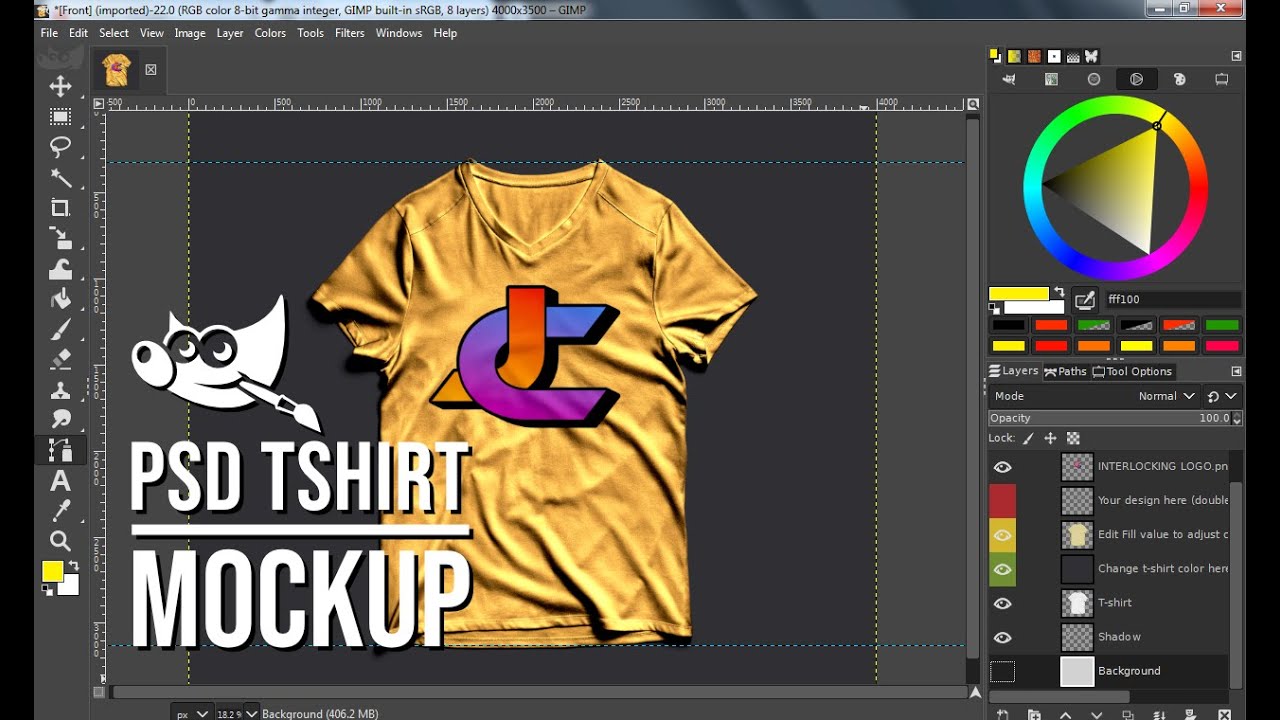1280x720 pixels.
Task: Toggle lock position and size
Action: (x=1050, y=438)
